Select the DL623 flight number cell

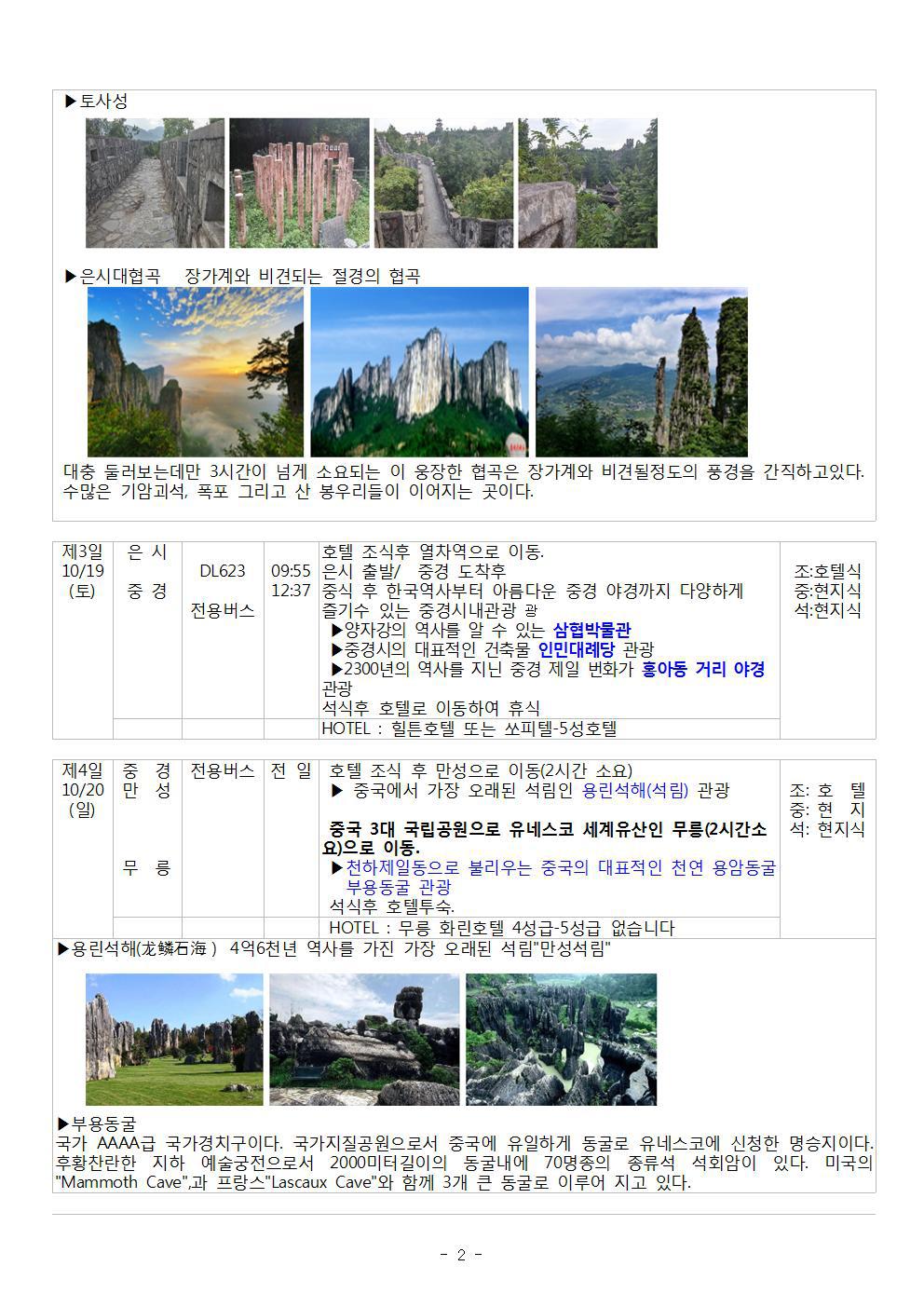pos(223,570)
